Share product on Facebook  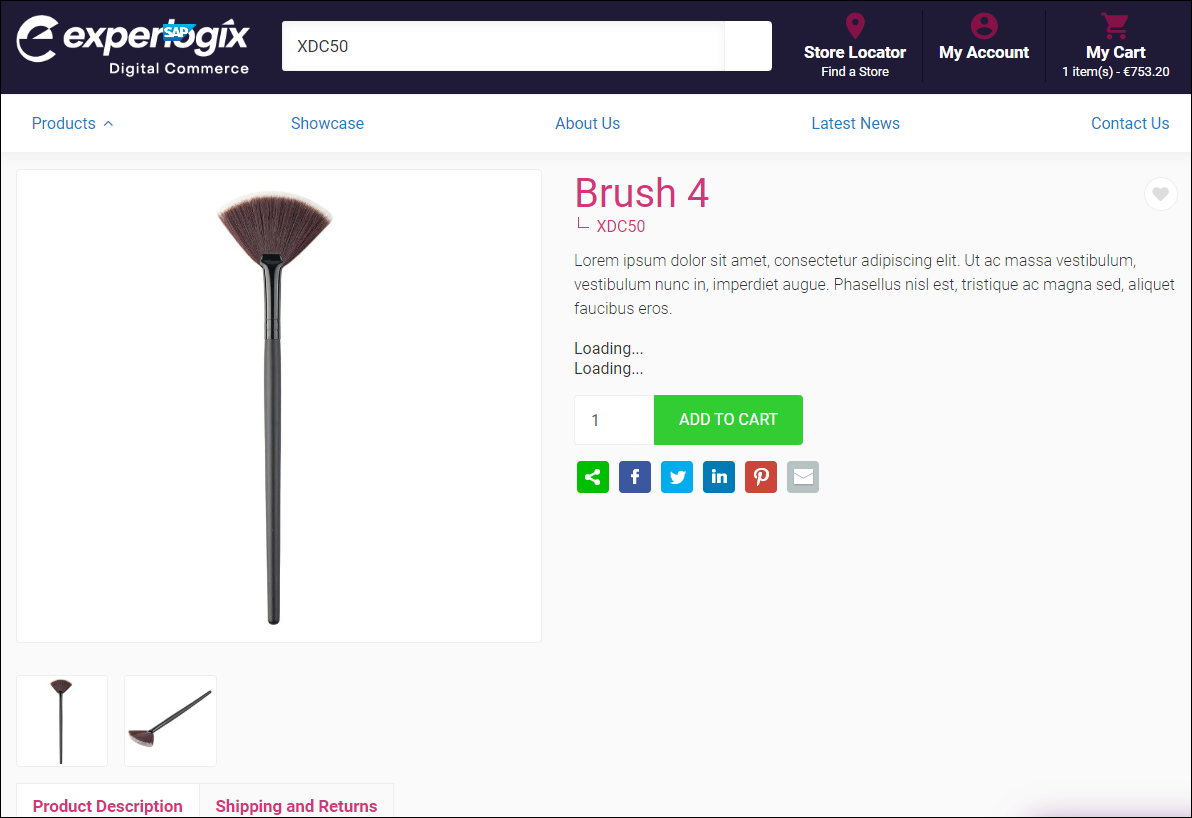635,477
